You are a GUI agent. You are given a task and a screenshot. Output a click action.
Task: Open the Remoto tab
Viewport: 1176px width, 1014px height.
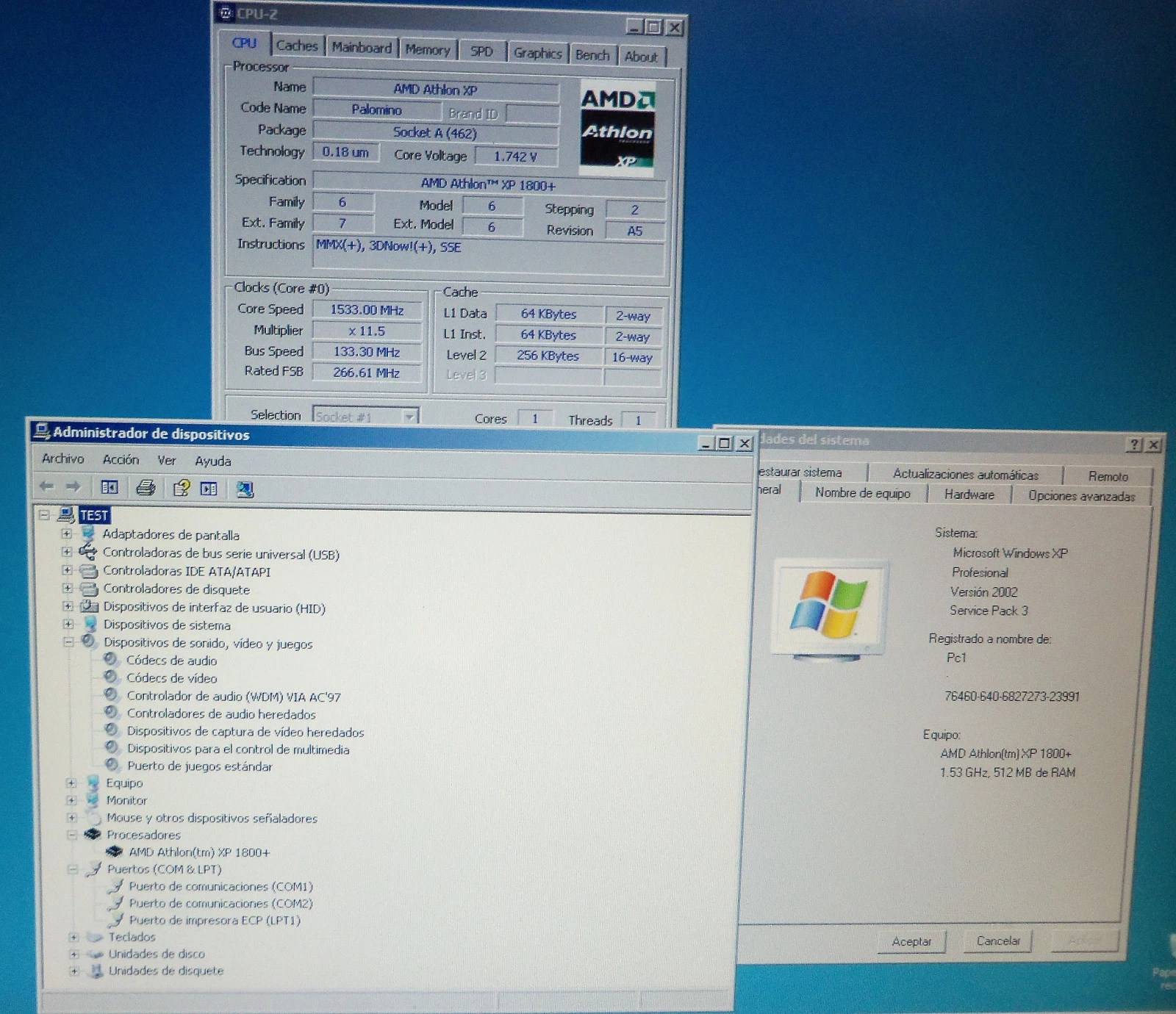tap(1108, 476)
